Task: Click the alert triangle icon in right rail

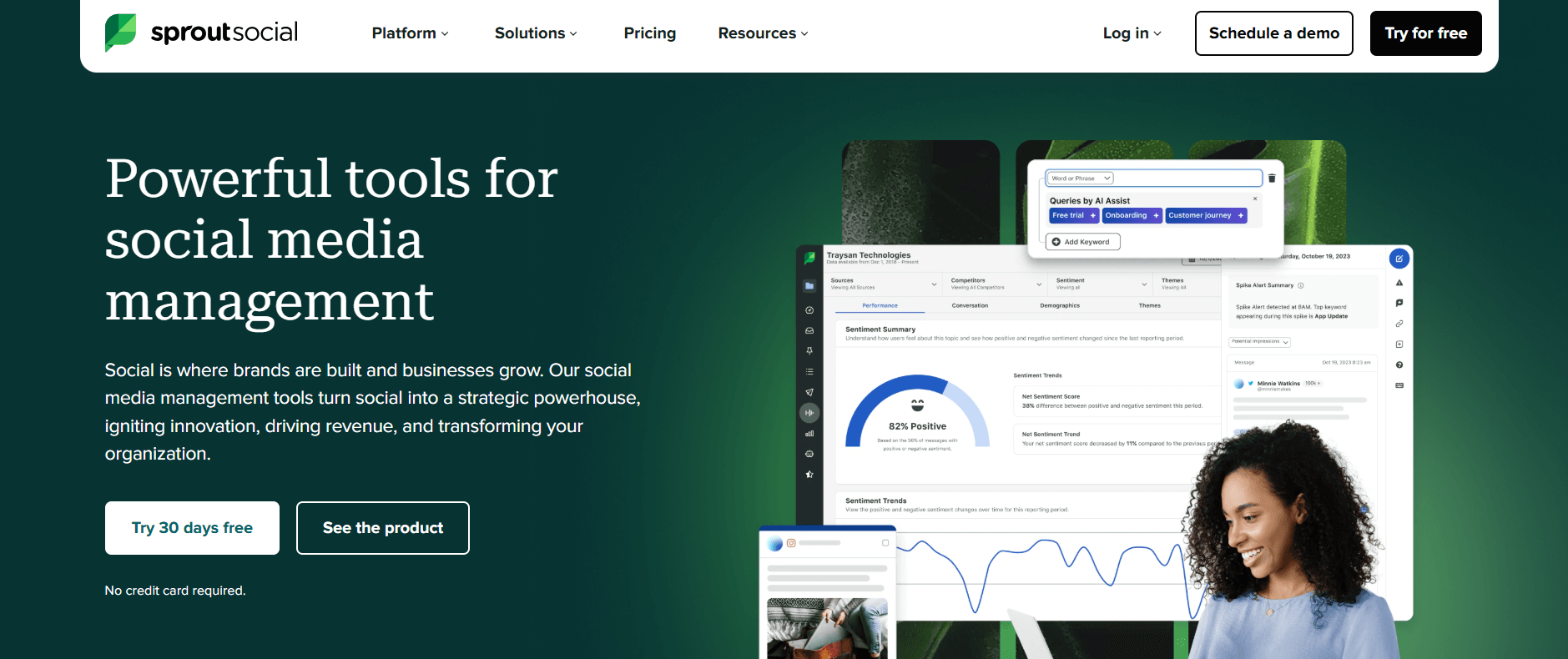Action: coord(1399,283)
